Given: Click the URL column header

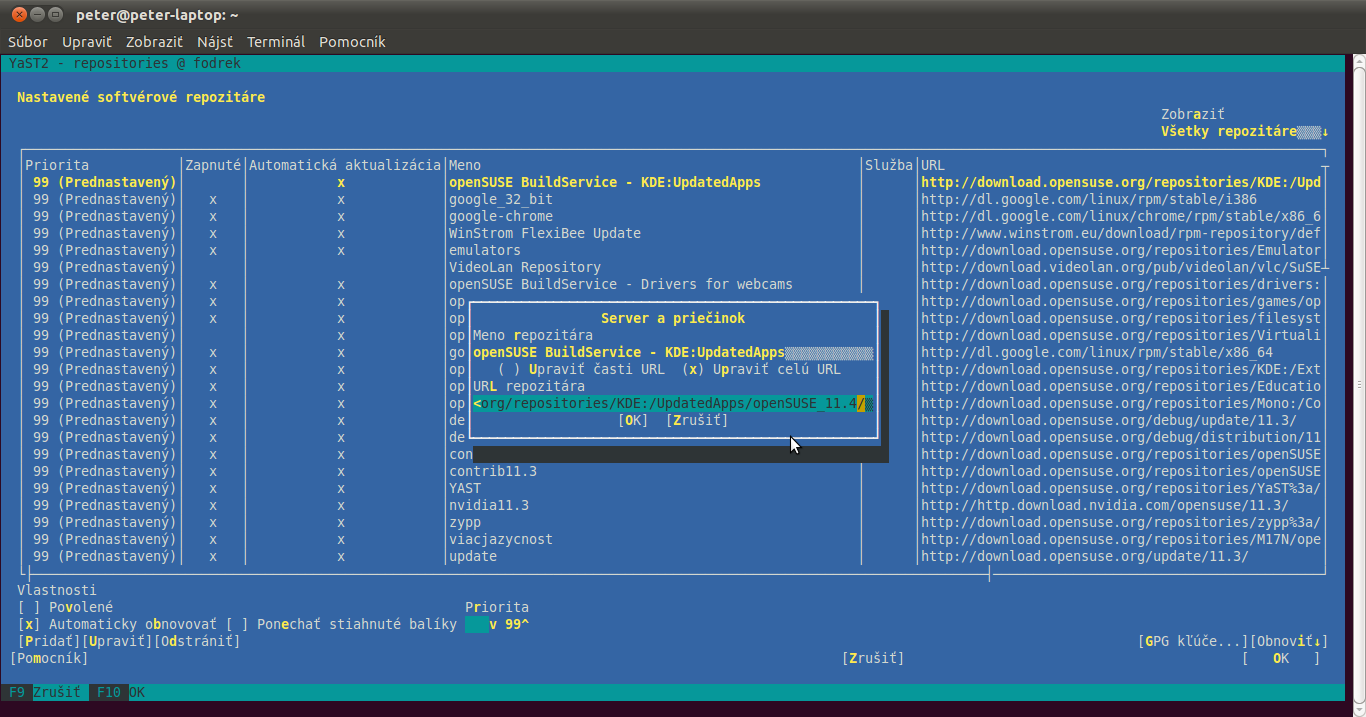Looking at the screenshot, I should pos(933,165).
